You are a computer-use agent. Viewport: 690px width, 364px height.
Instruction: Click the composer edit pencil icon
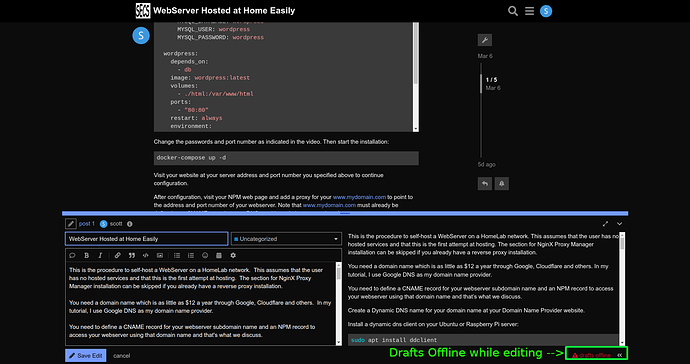(x=70, y=224)
